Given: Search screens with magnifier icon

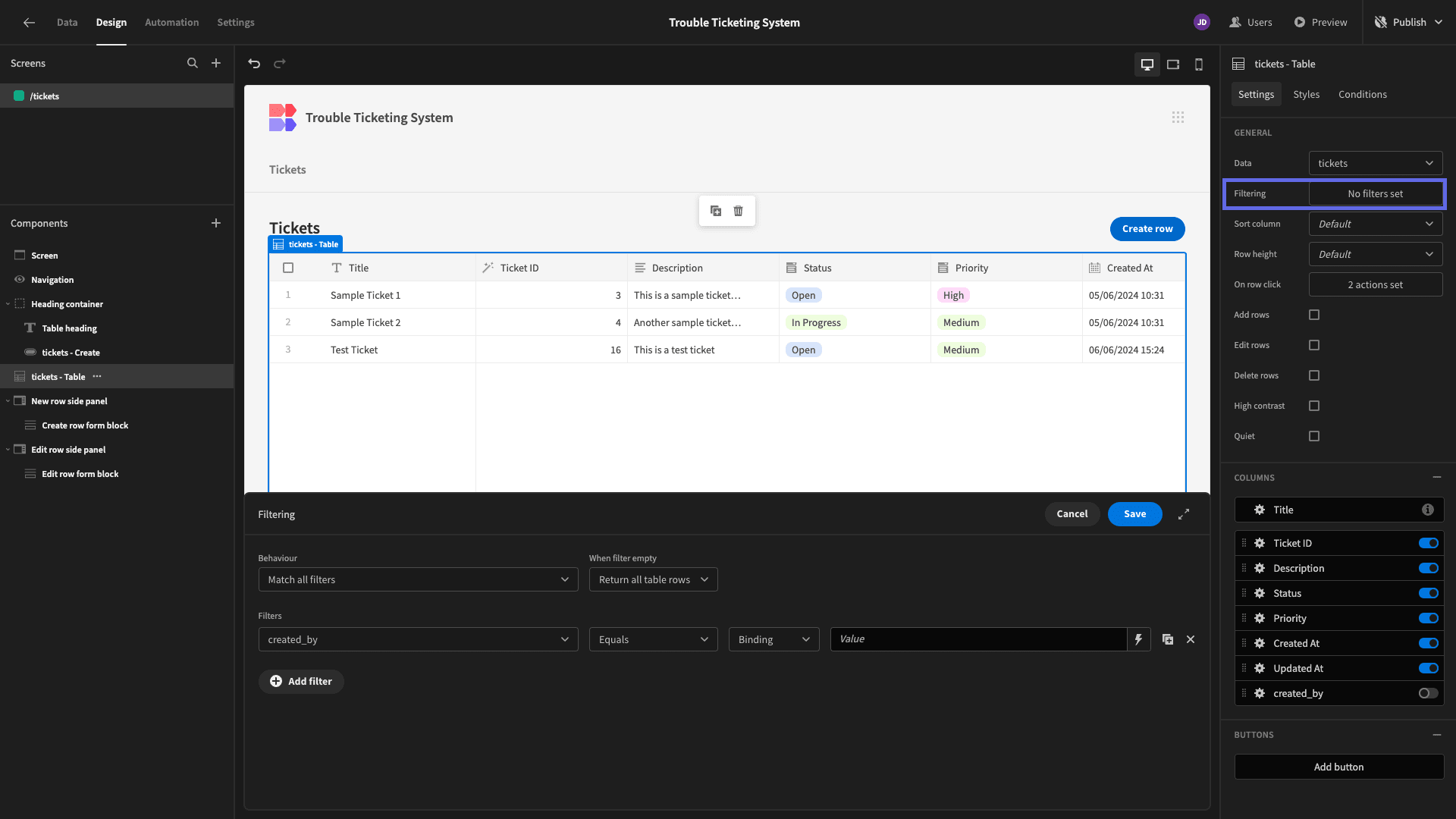Looking at the screenshot, I should coord(193,64).
